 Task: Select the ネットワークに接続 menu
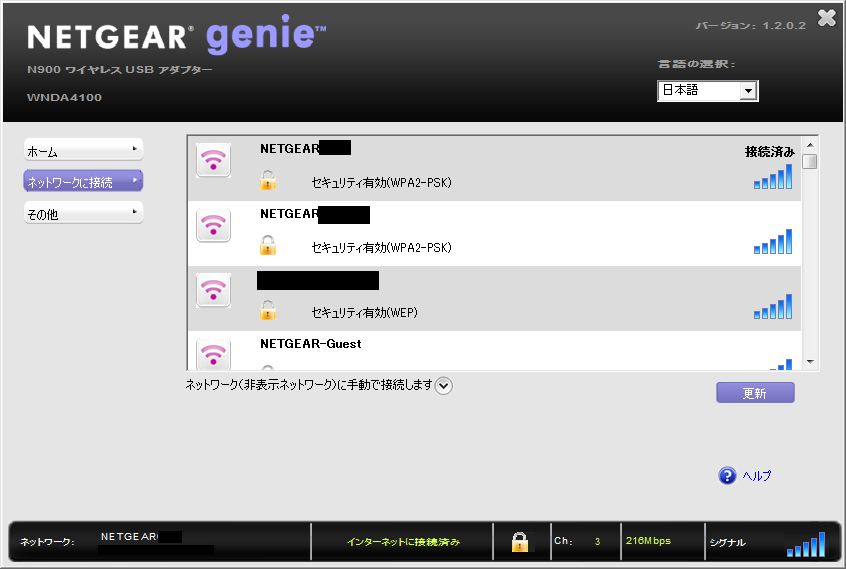(x=83, y=181)
